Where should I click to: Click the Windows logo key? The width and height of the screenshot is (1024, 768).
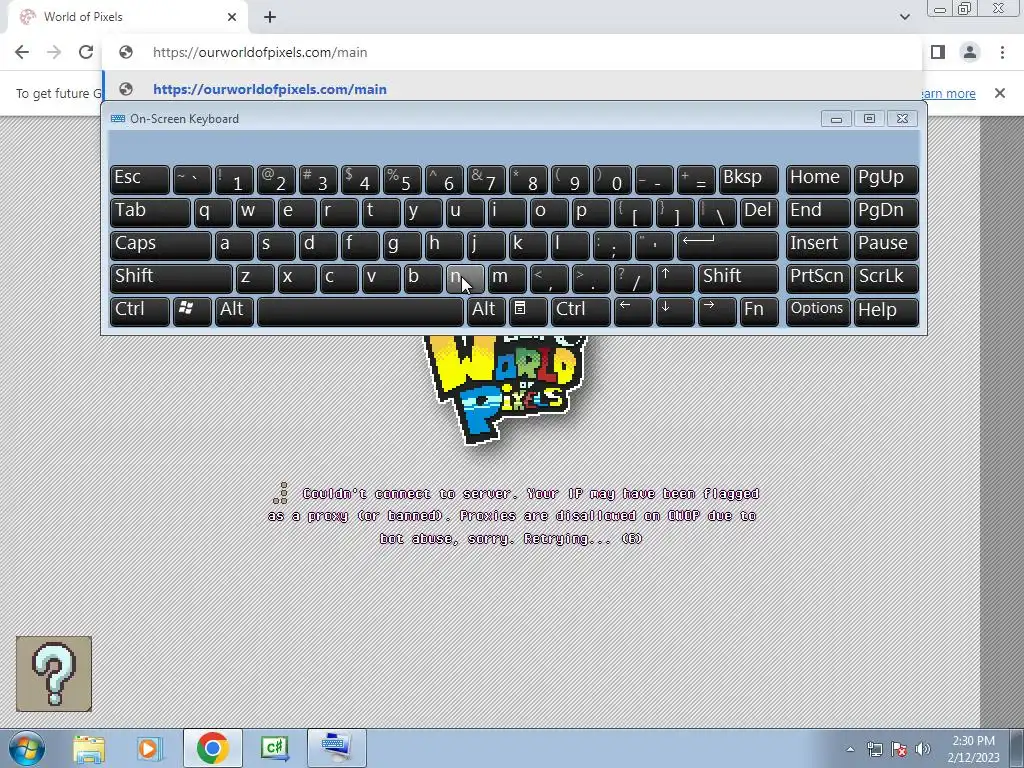pyautogui.click(x=191, y=312)
